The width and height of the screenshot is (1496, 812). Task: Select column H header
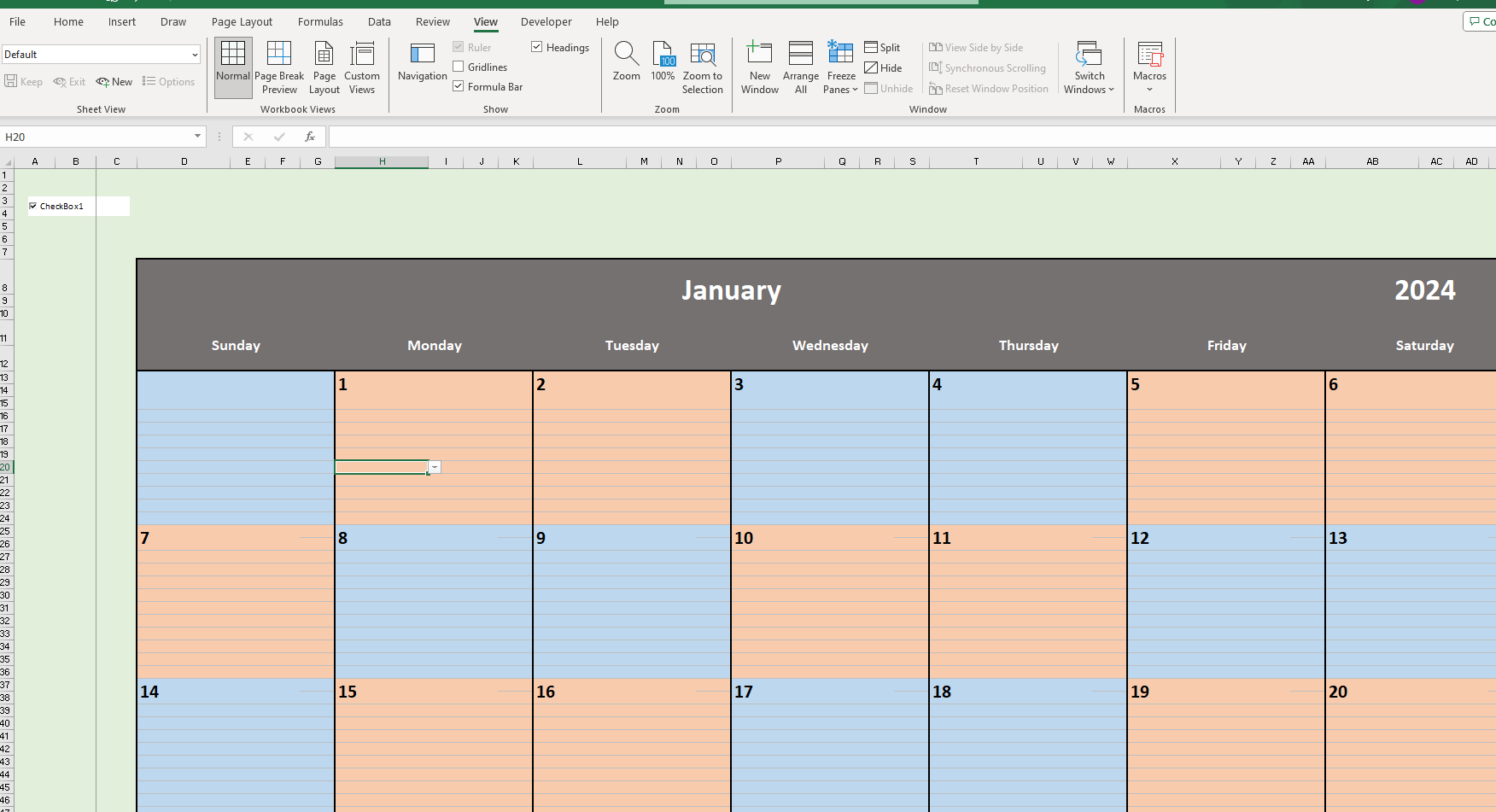pos(382,161)
